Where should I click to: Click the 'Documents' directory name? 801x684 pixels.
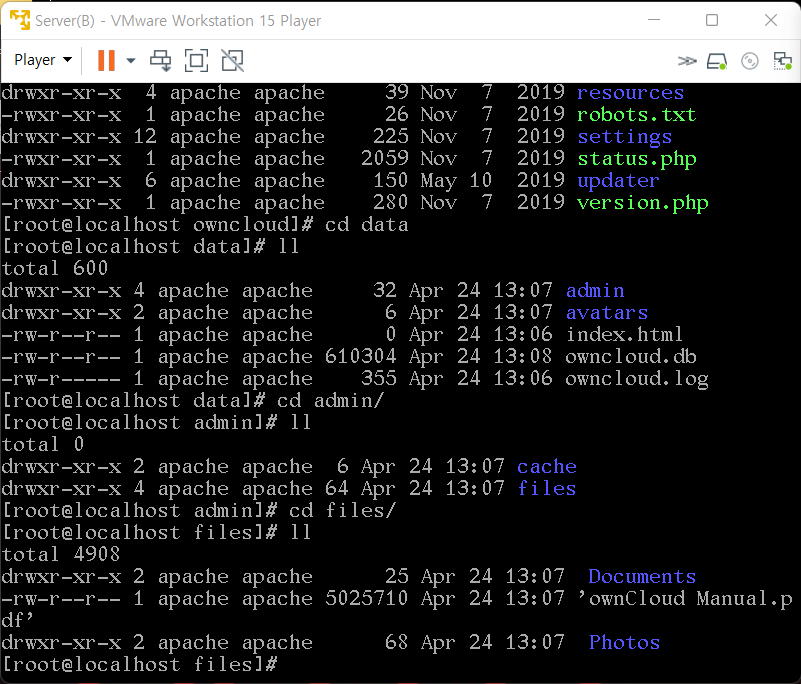click(x=642, y=577)
